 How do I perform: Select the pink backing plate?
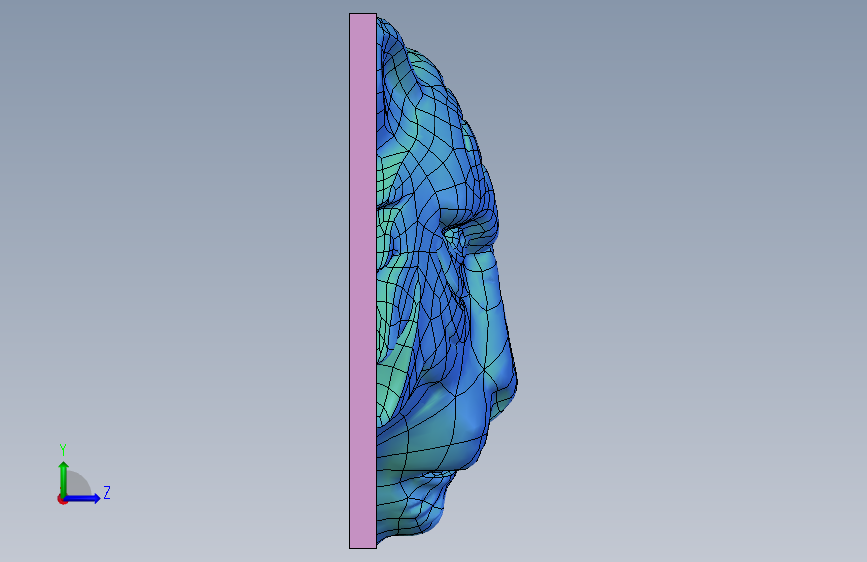[363, 281]
